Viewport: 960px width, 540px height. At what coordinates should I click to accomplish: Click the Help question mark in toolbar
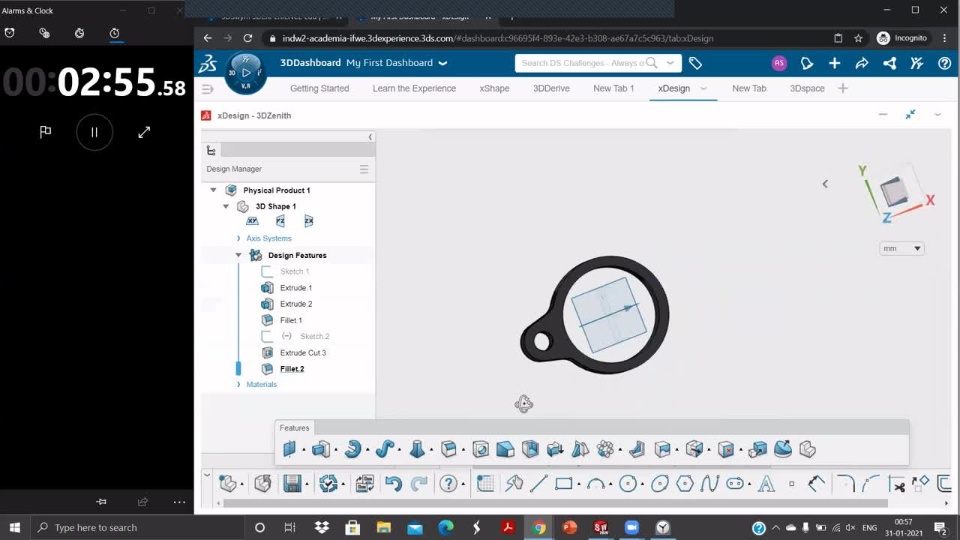click(x=448, y=484)
